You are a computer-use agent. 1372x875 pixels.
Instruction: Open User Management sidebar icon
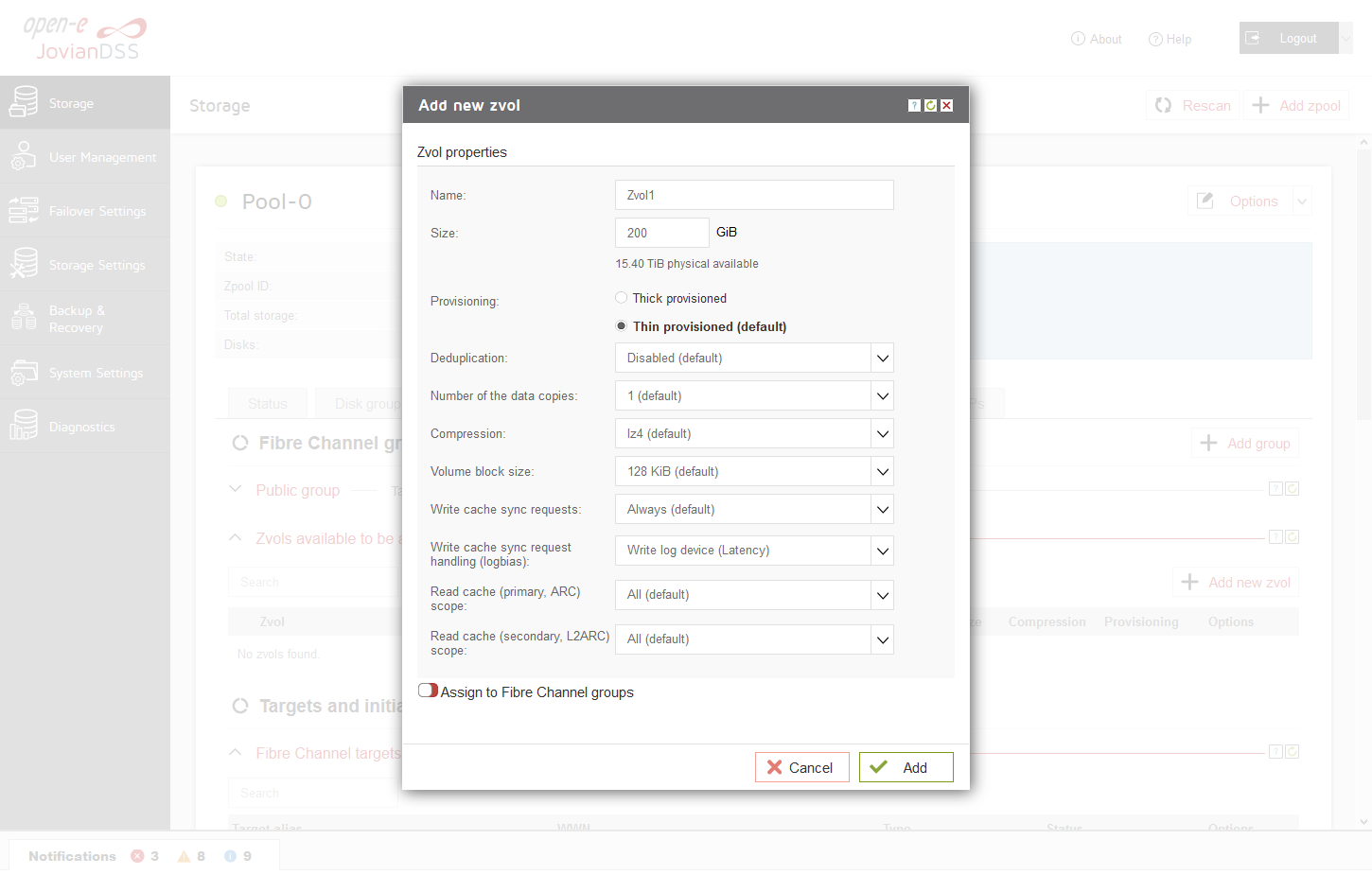pyautogui.click(x=24, y=156)
